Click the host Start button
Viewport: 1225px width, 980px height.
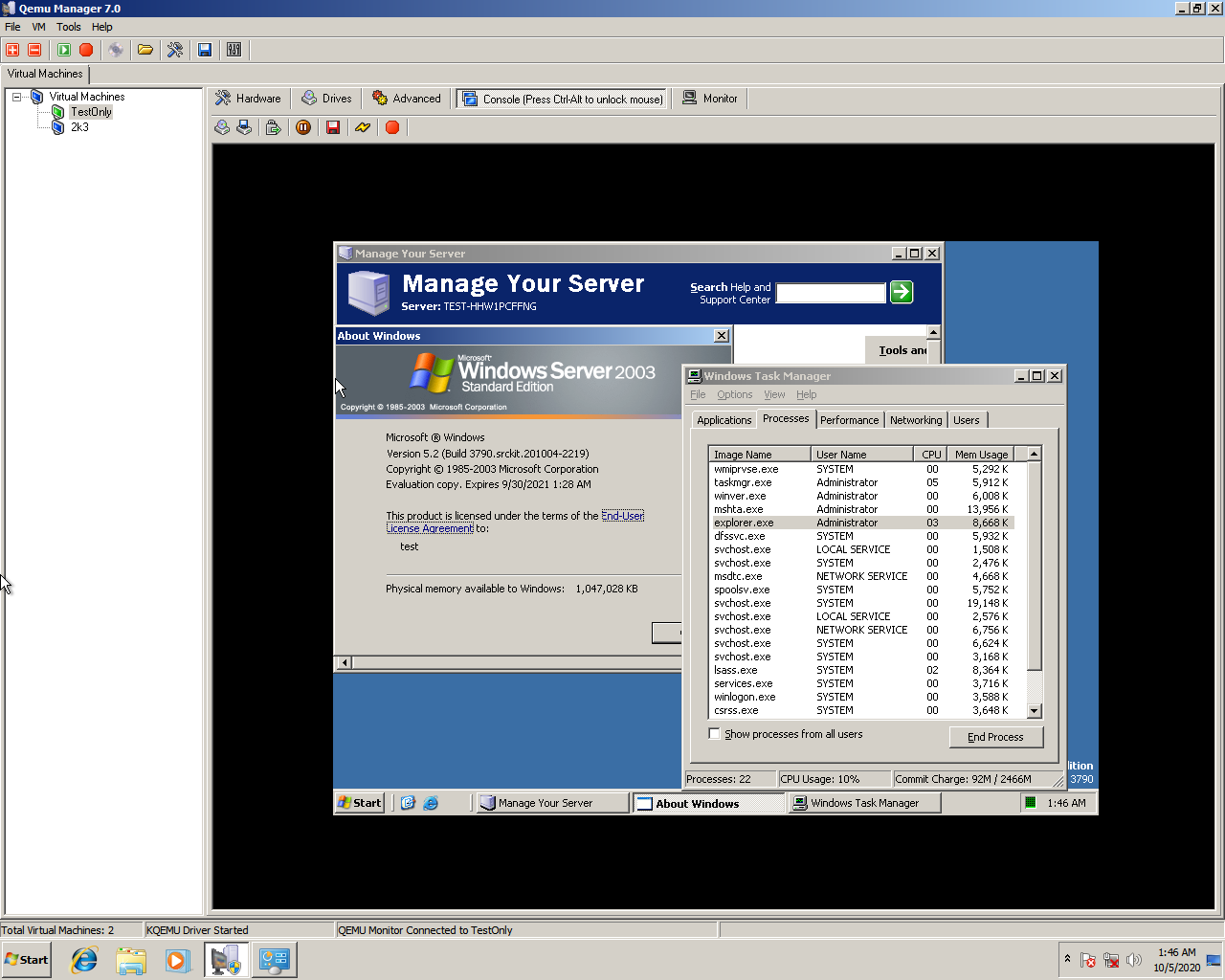(x=26, y=960)
